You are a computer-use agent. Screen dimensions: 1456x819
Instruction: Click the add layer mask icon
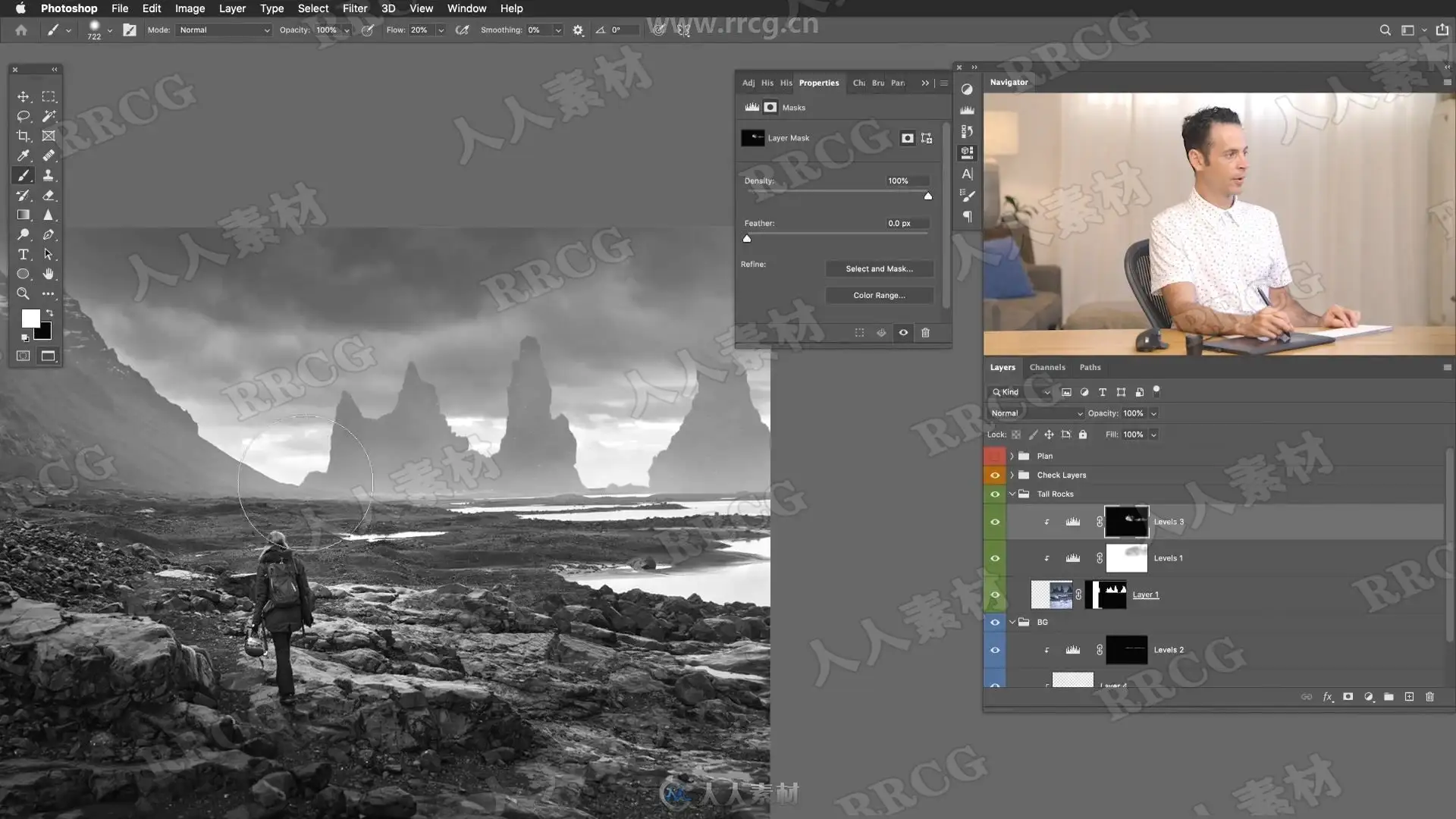[x=1348, y=696]
